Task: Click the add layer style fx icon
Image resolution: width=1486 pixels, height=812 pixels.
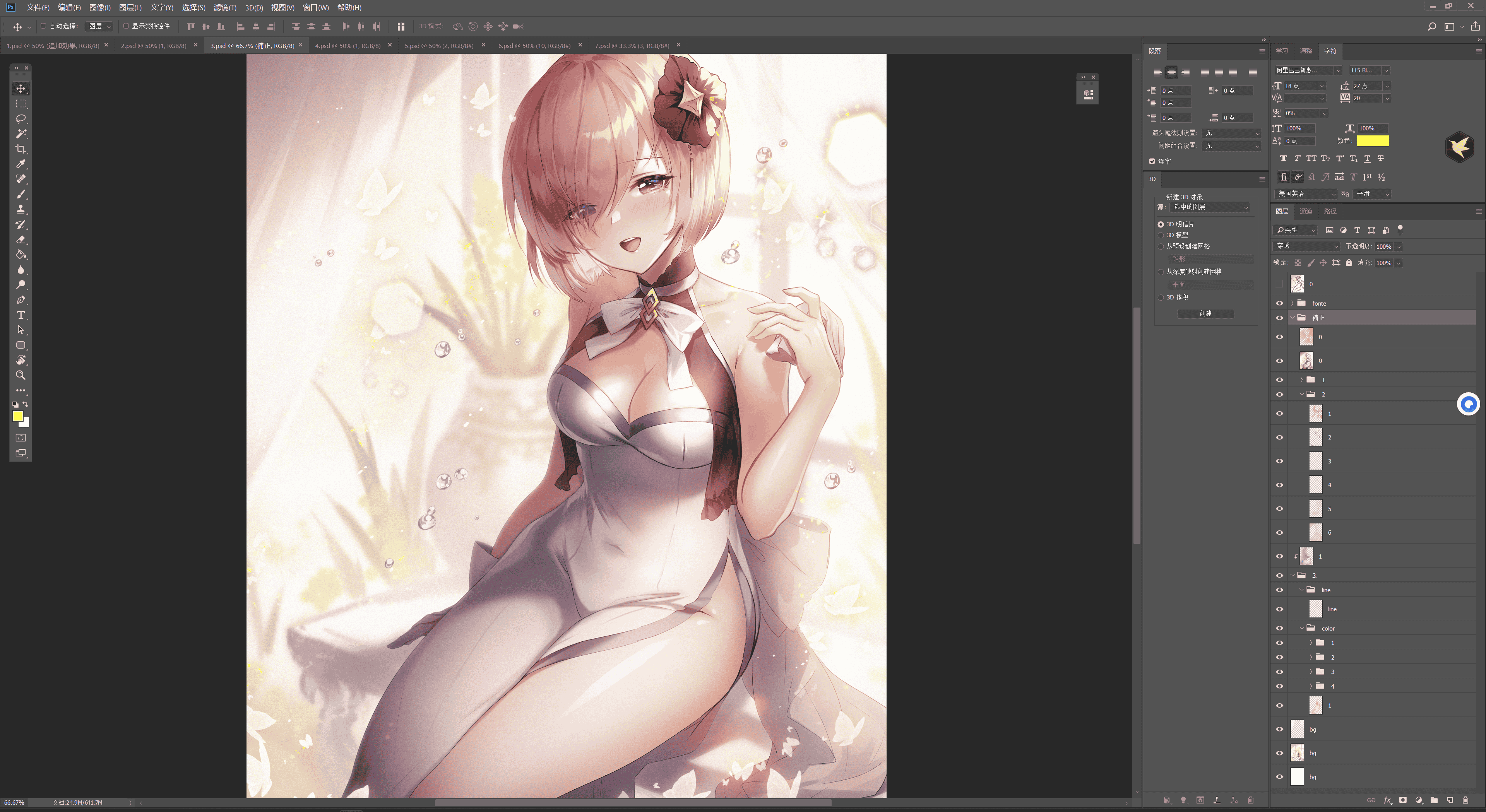Action: pyautogui.click(x=1387, y=800)
